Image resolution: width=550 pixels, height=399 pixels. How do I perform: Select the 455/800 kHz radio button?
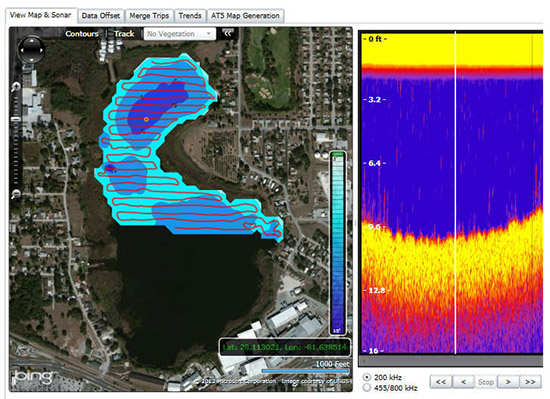click(x=367, y=388)
